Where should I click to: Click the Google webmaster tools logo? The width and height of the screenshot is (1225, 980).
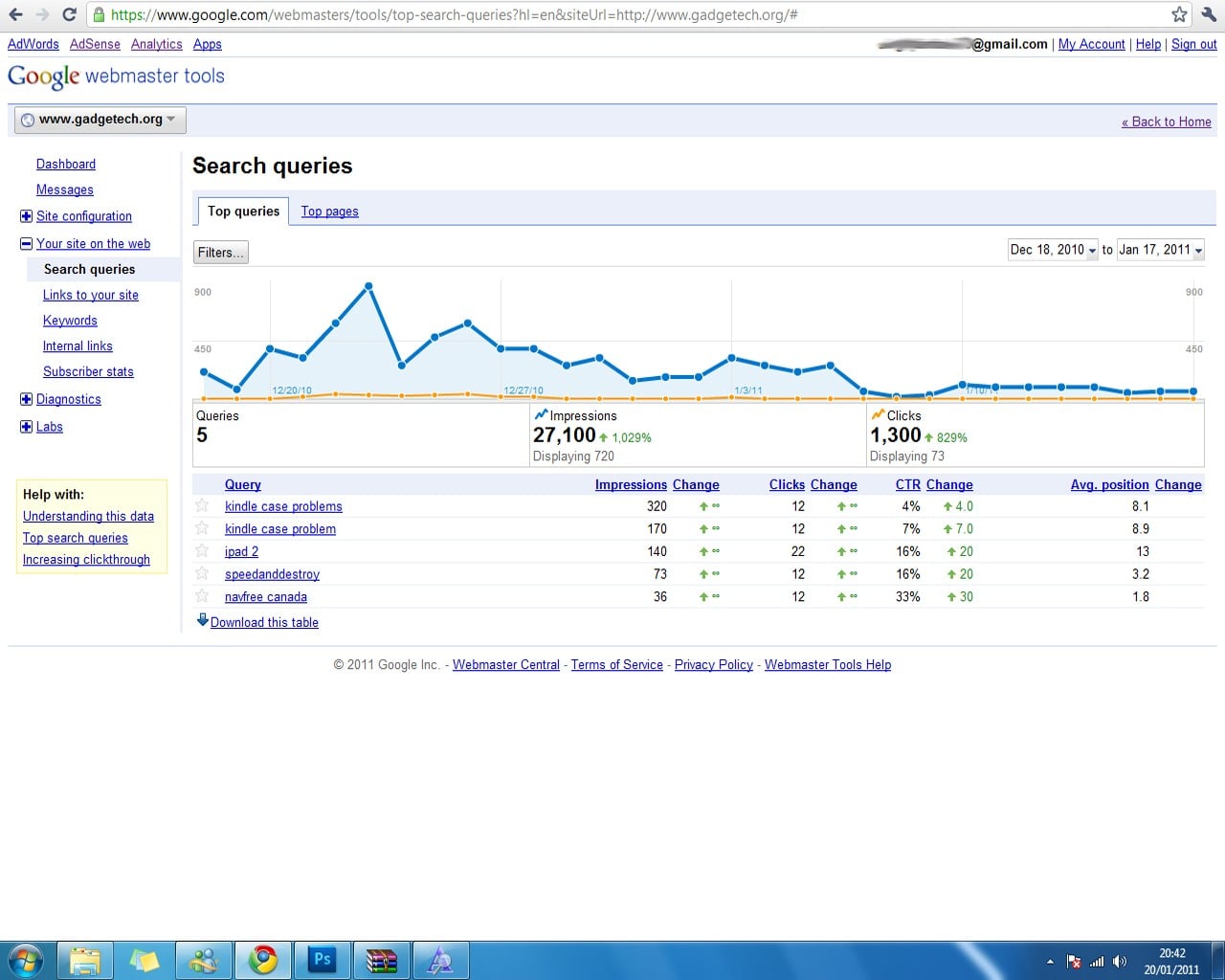click(116, 77)
